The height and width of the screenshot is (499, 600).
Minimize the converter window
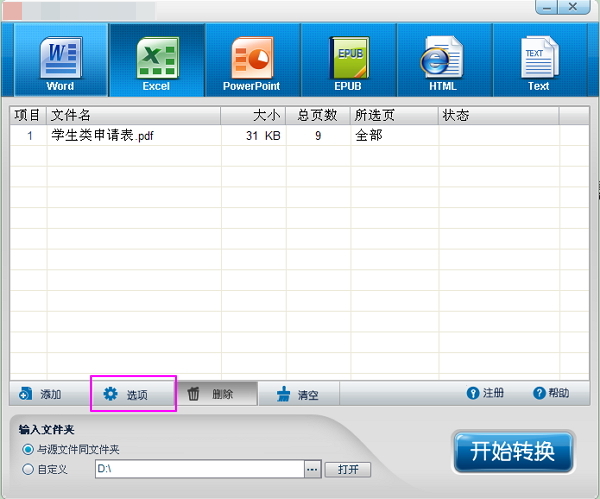[x=546, y=7]
